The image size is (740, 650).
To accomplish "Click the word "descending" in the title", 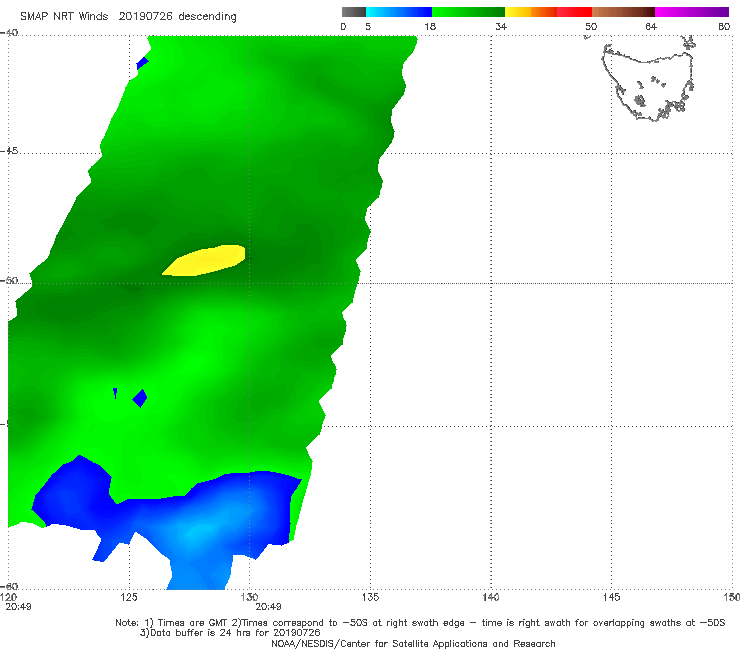I will pyautogui.click(x=207, y=17).
